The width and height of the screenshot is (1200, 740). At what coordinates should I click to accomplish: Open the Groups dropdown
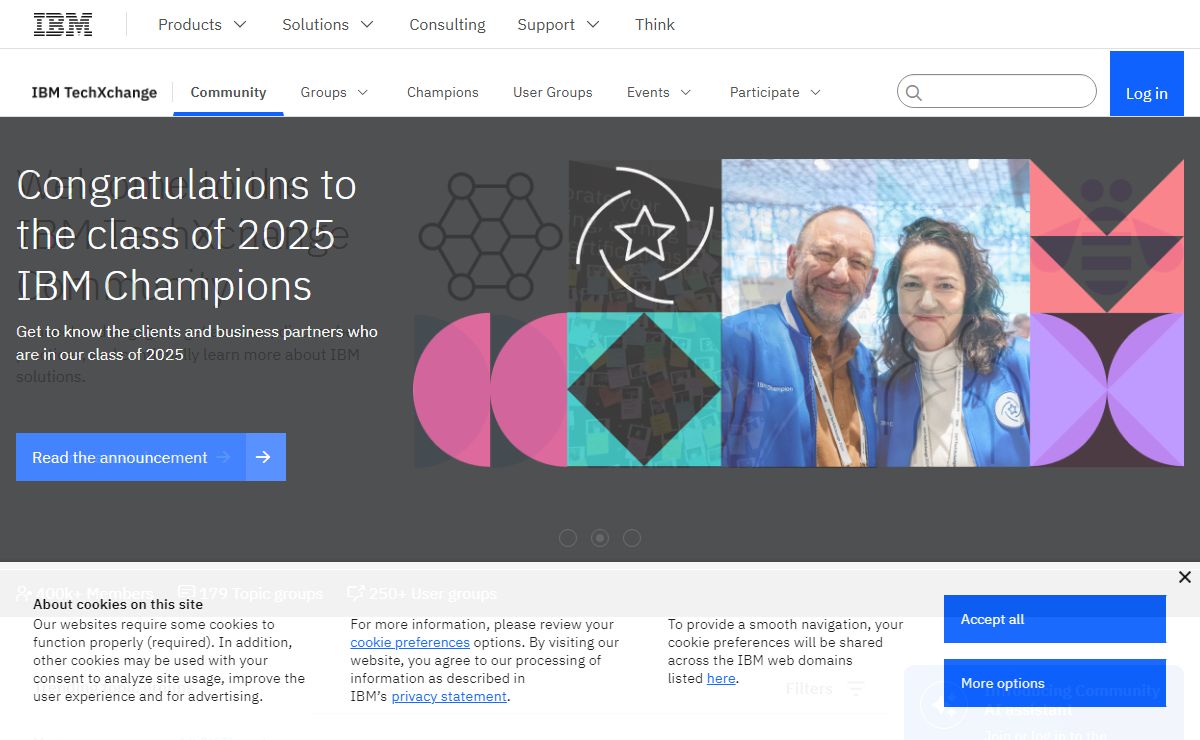pyautogui.click(x=335, y=92)
